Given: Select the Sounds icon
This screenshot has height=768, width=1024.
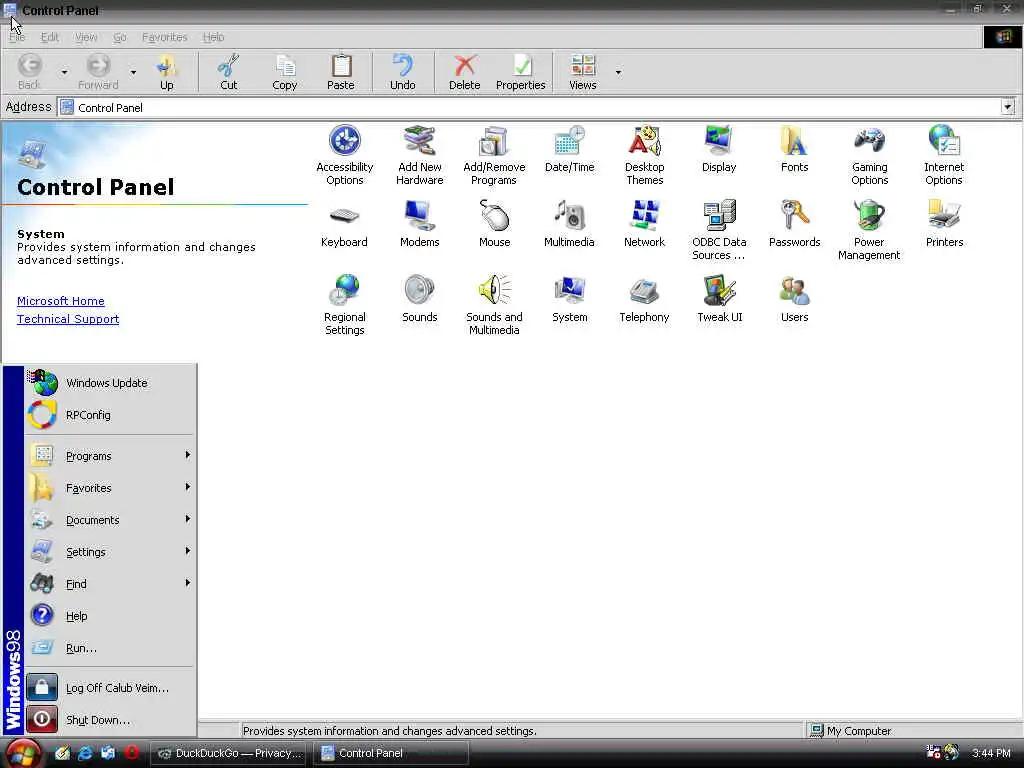Looking at the screenshot, I should click(x=419, y=299).
